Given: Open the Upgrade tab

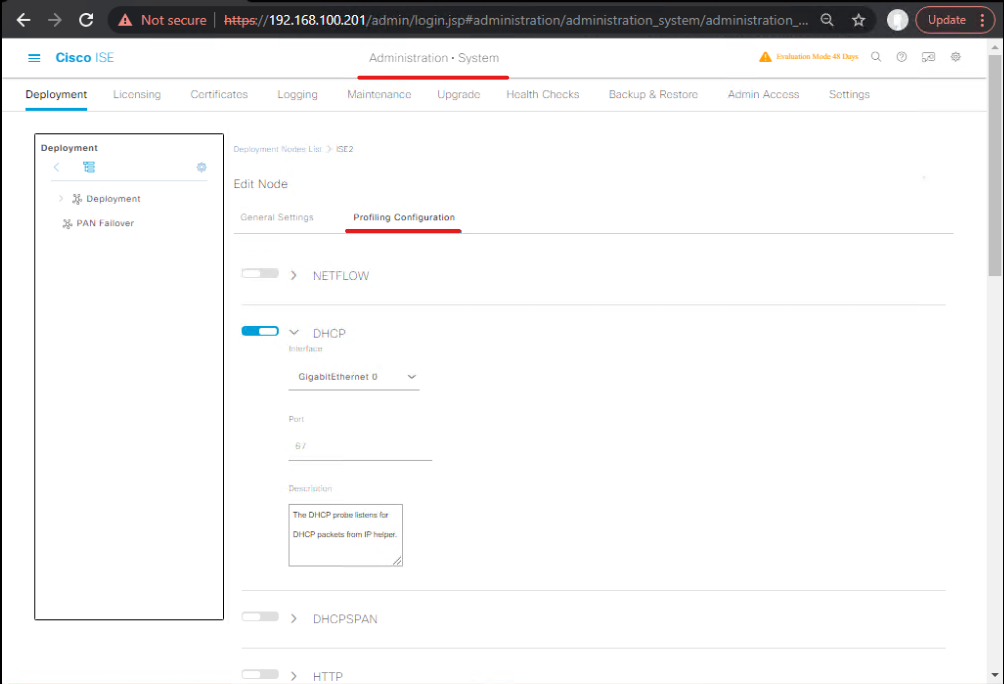Looking at the screenshot, I should point(458,95).
